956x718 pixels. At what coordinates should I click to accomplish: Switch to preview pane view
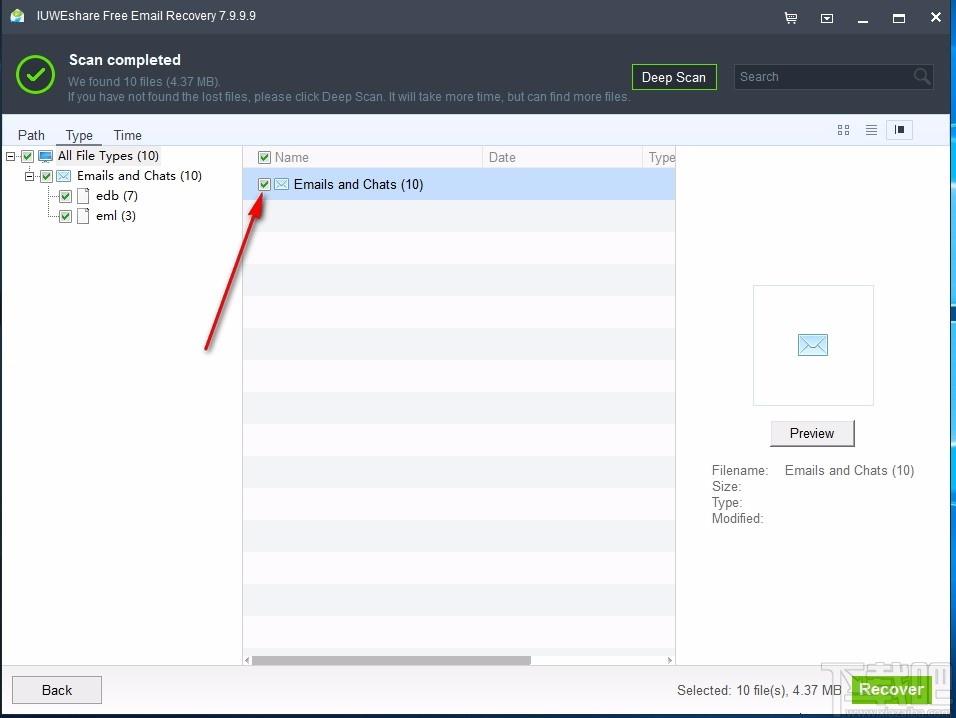(899, 130)
